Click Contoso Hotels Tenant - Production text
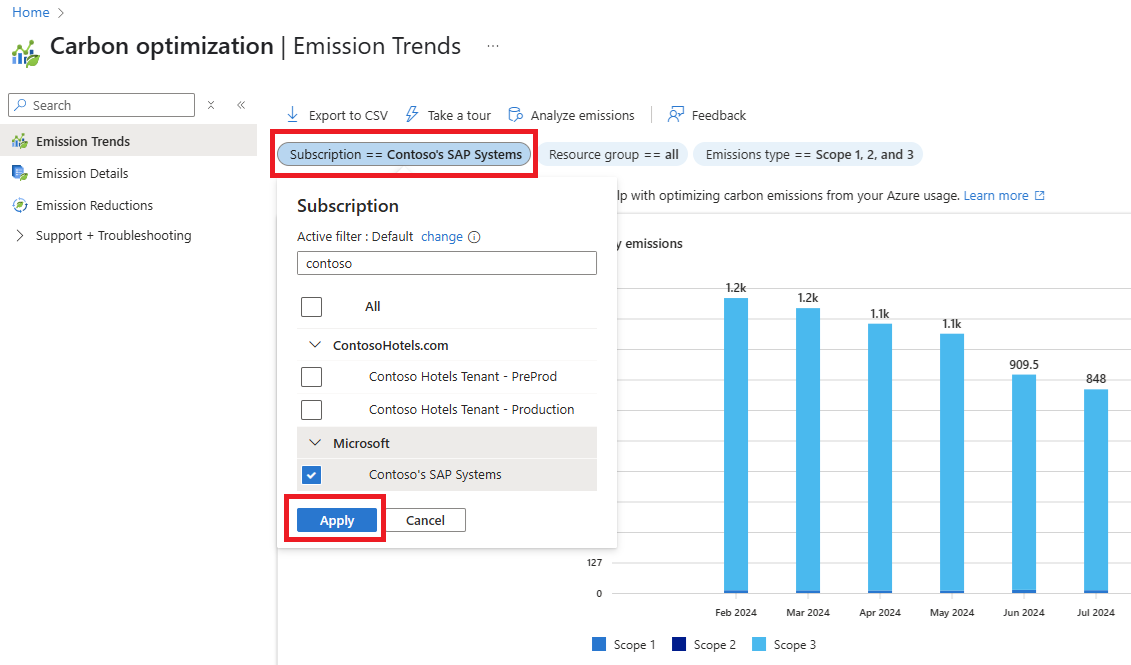 472,410
